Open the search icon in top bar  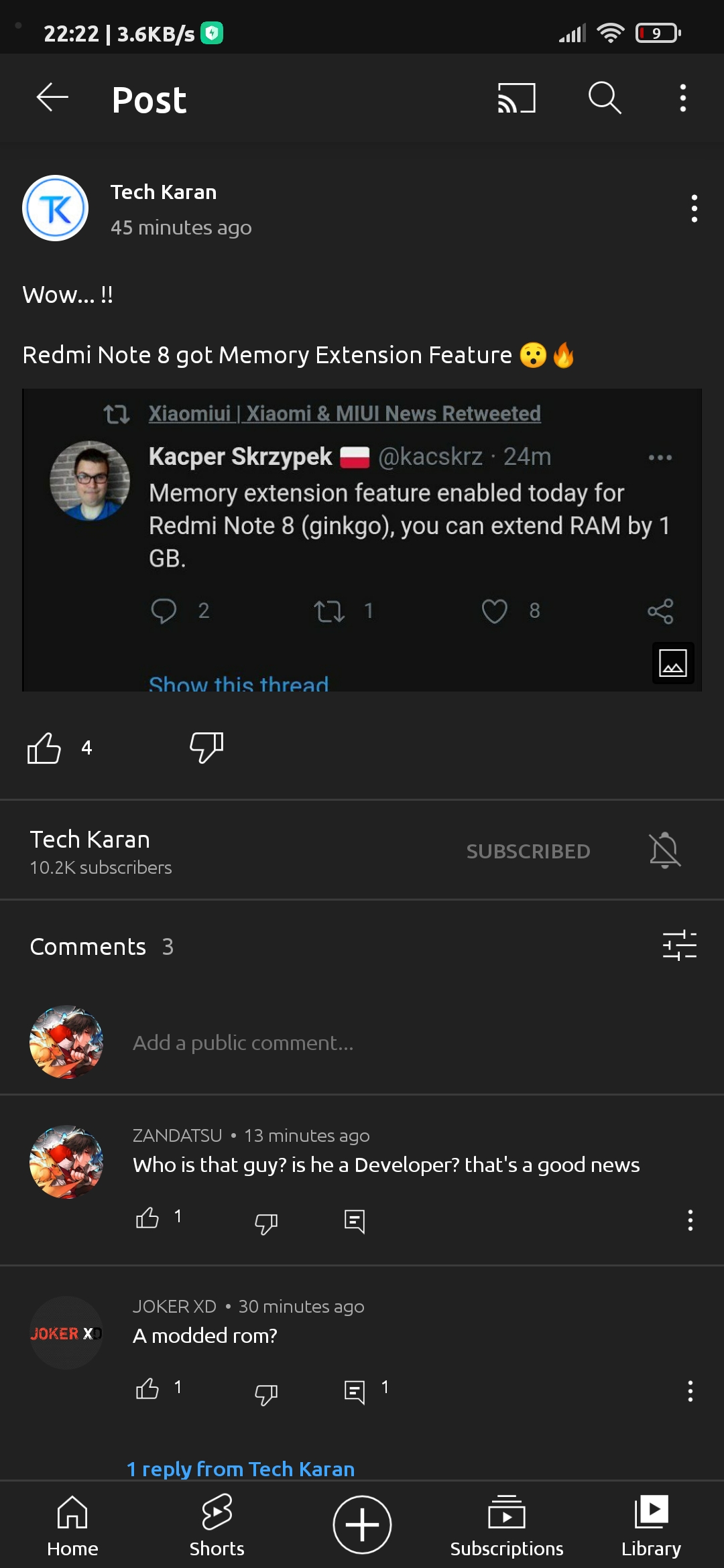click(x=604, y=98)
